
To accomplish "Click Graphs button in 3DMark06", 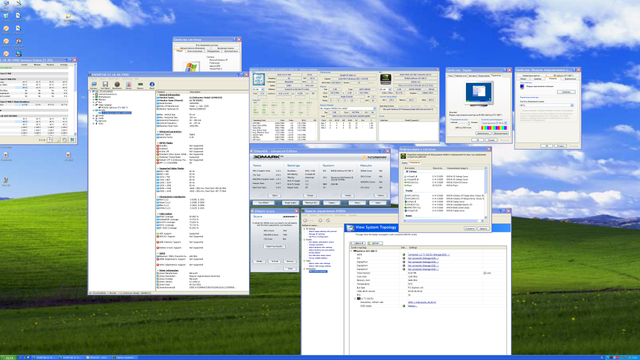I will point(332,202).
